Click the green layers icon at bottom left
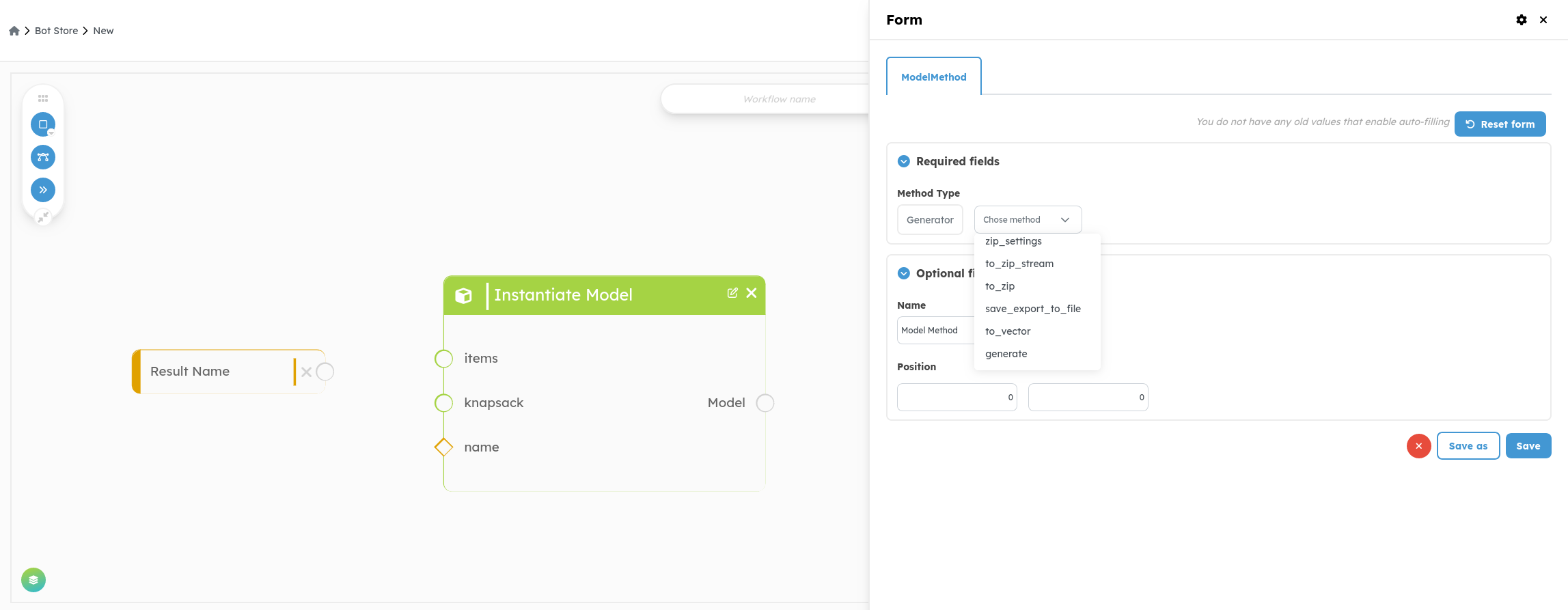 point(33,580)
